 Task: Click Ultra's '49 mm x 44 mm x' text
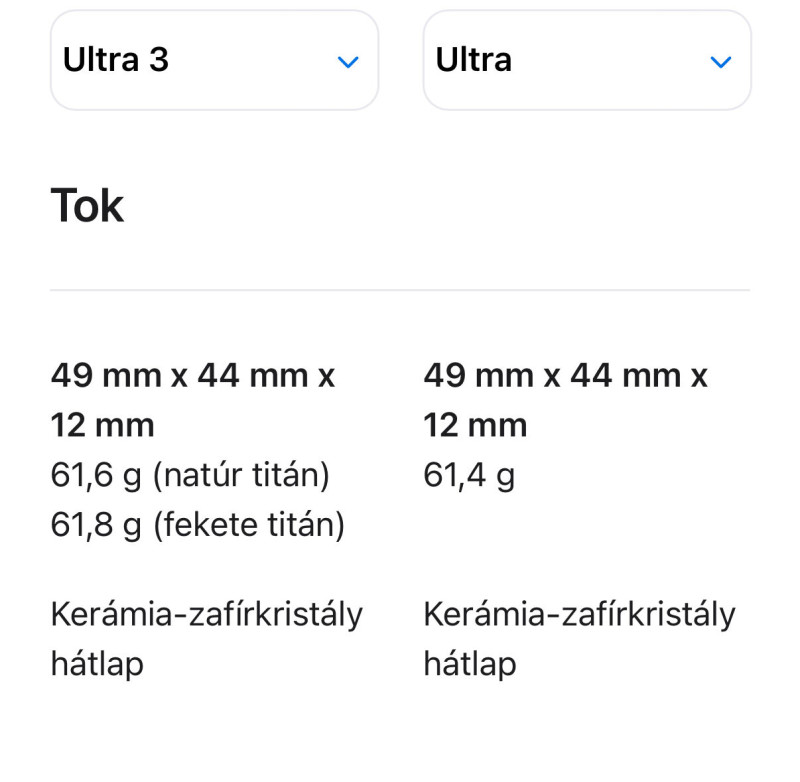565,376
